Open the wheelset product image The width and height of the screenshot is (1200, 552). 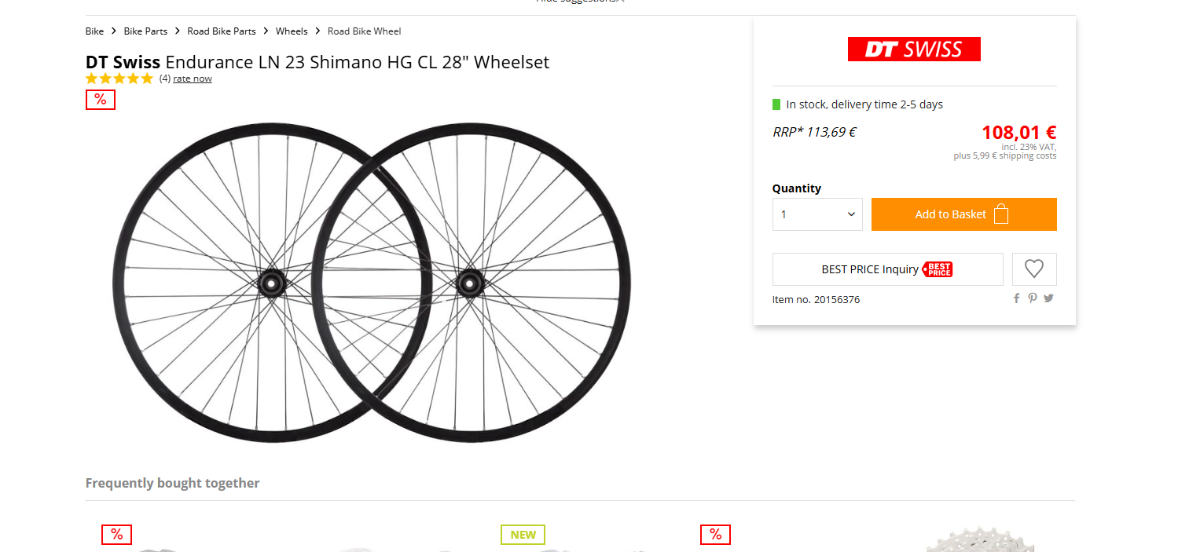click(372, 283)
